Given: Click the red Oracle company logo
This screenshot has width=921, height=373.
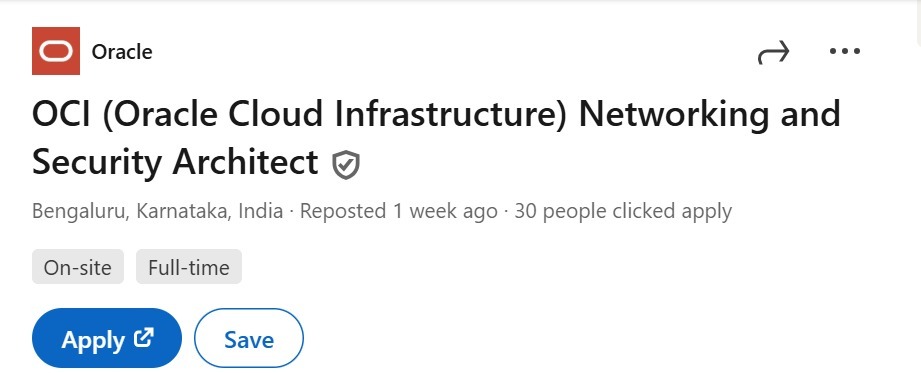Looking at the screenshot, I should (56, 51).
